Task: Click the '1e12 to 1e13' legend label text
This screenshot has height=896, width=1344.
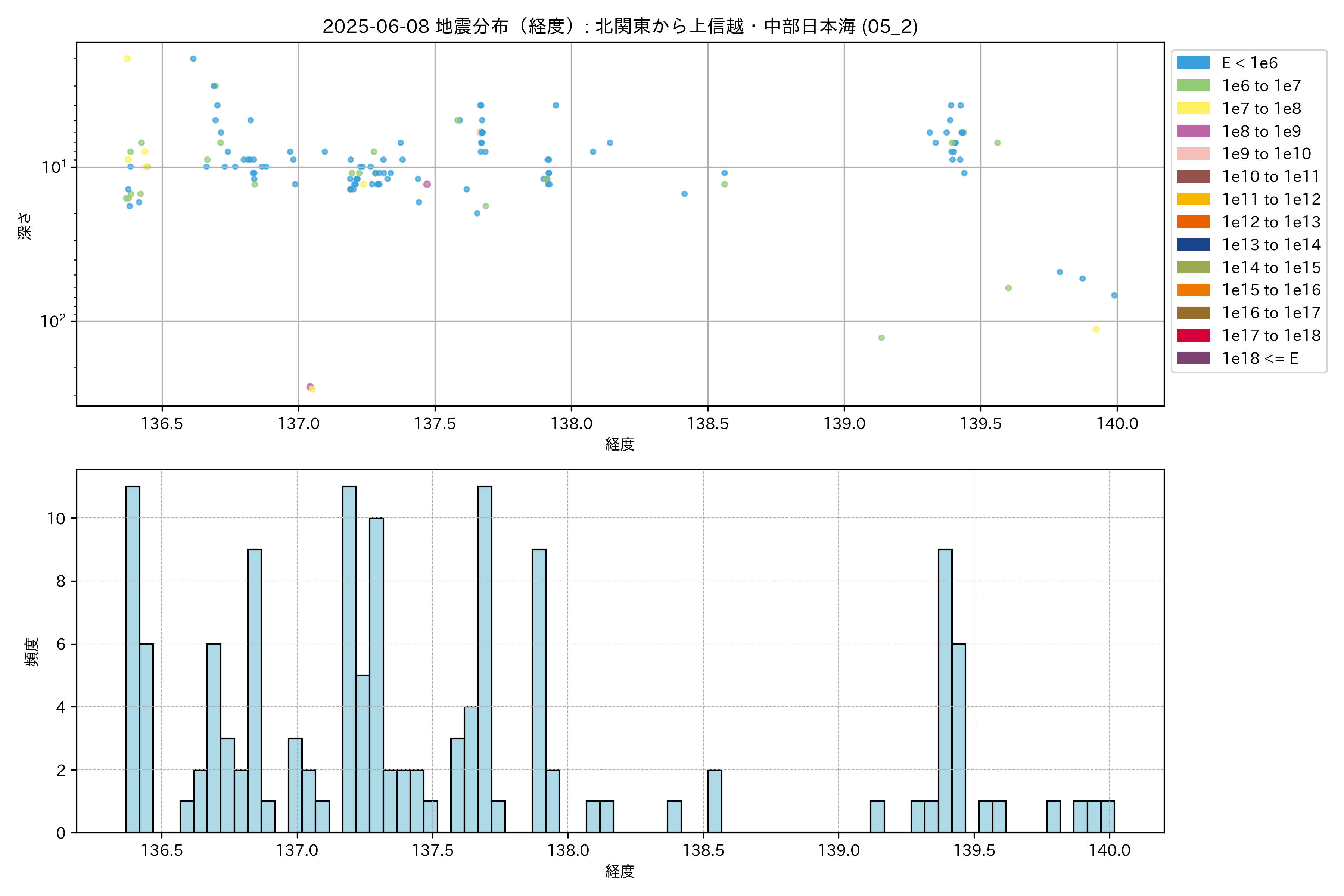Action: pos(1271,222)
